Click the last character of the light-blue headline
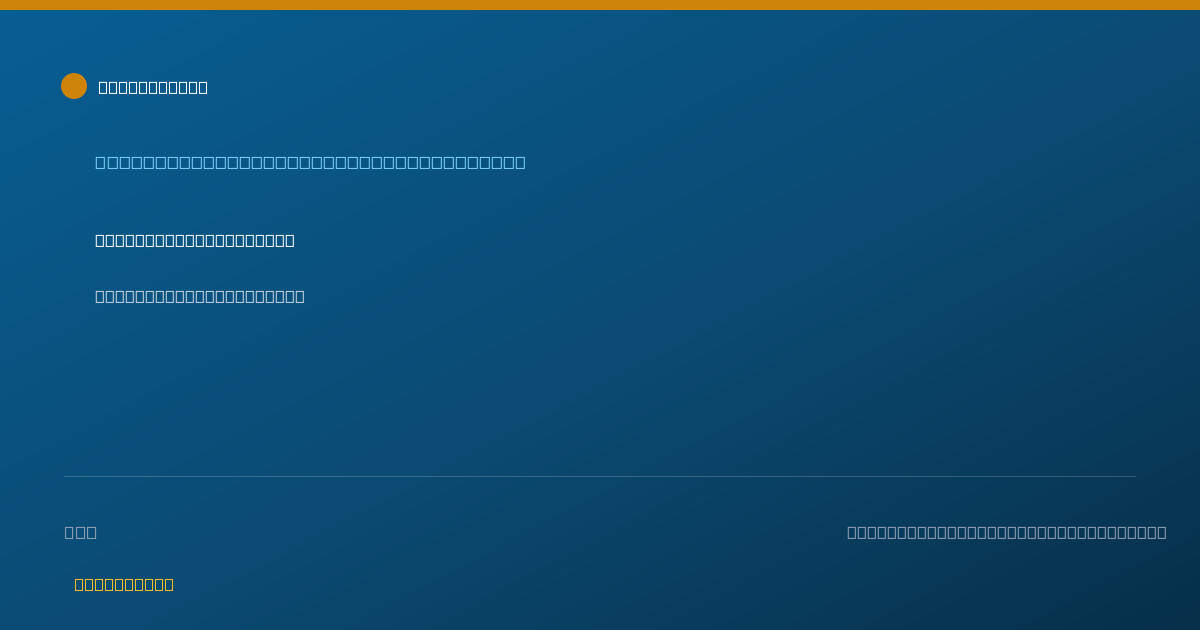 point(520,162)
